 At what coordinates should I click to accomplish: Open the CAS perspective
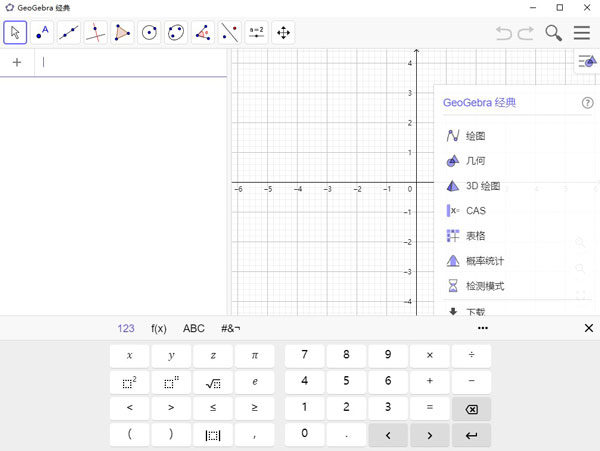pyautogui.click(x=475, y=211)
